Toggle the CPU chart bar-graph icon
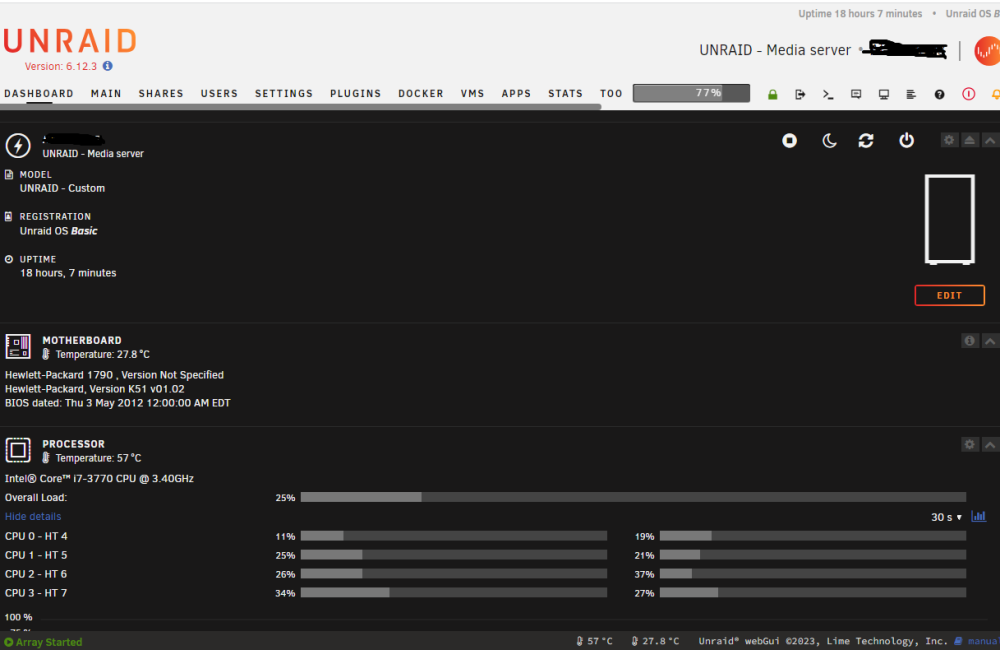 [x=978, y=516]
